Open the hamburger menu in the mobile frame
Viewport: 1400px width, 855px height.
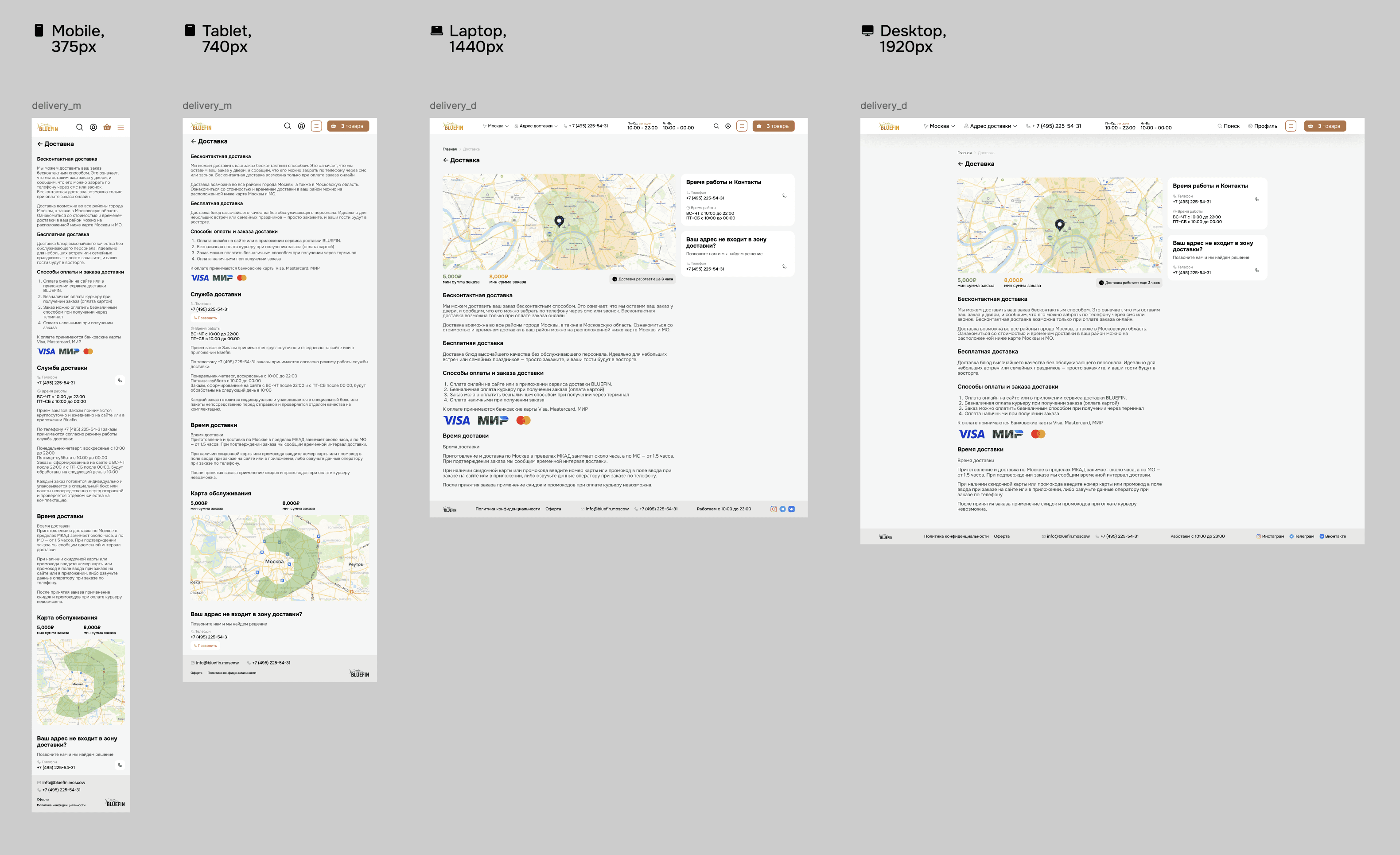[x=121, y=127]
